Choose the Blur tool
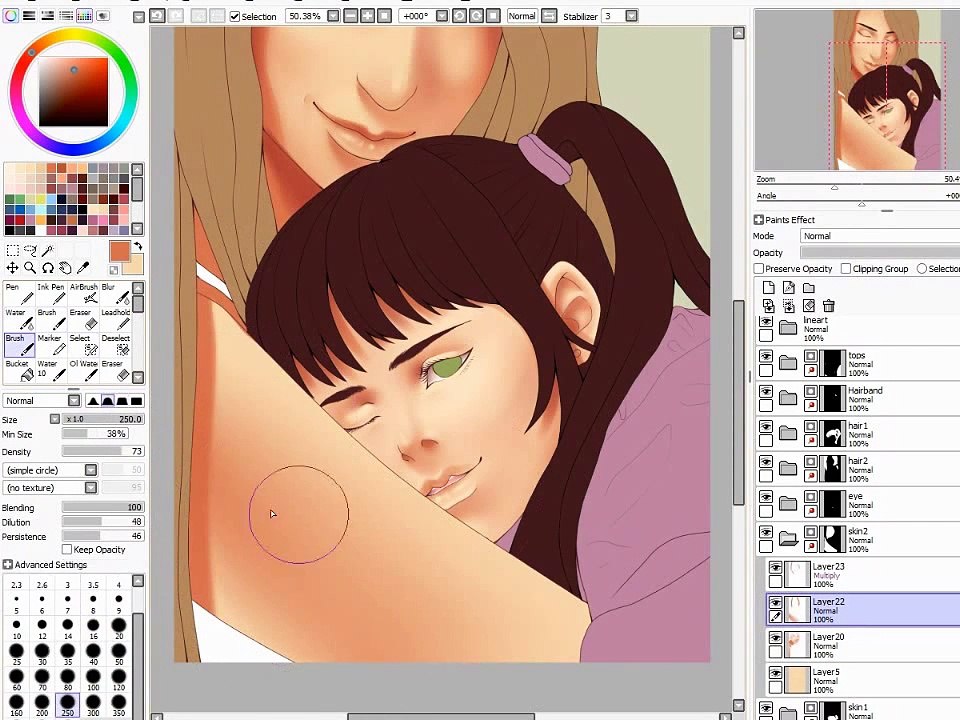Screen dimensions: 960x720 [x=115, y=293]
